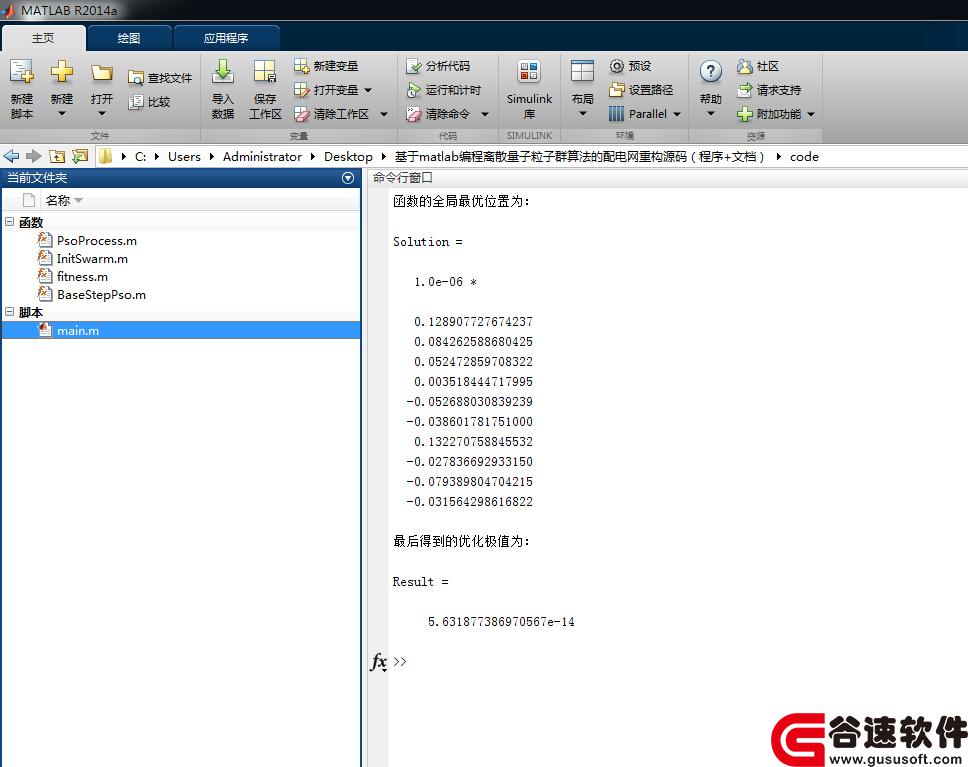Click C: drive in the address path
Screen dimensions: 968x767
(141, 157)
